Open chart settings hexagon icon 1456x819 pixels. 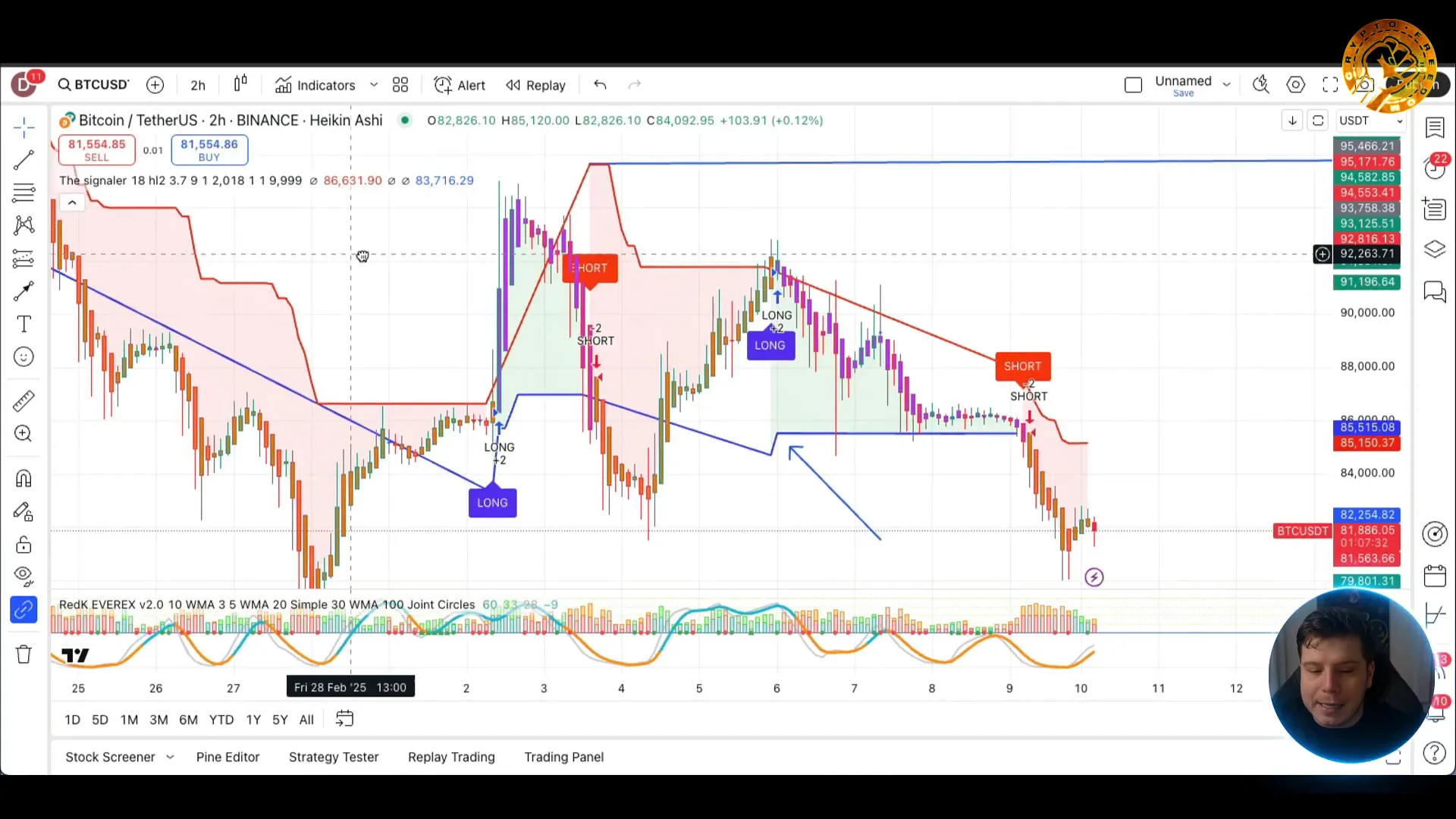pyautogui.click(x=1296, y=85)
